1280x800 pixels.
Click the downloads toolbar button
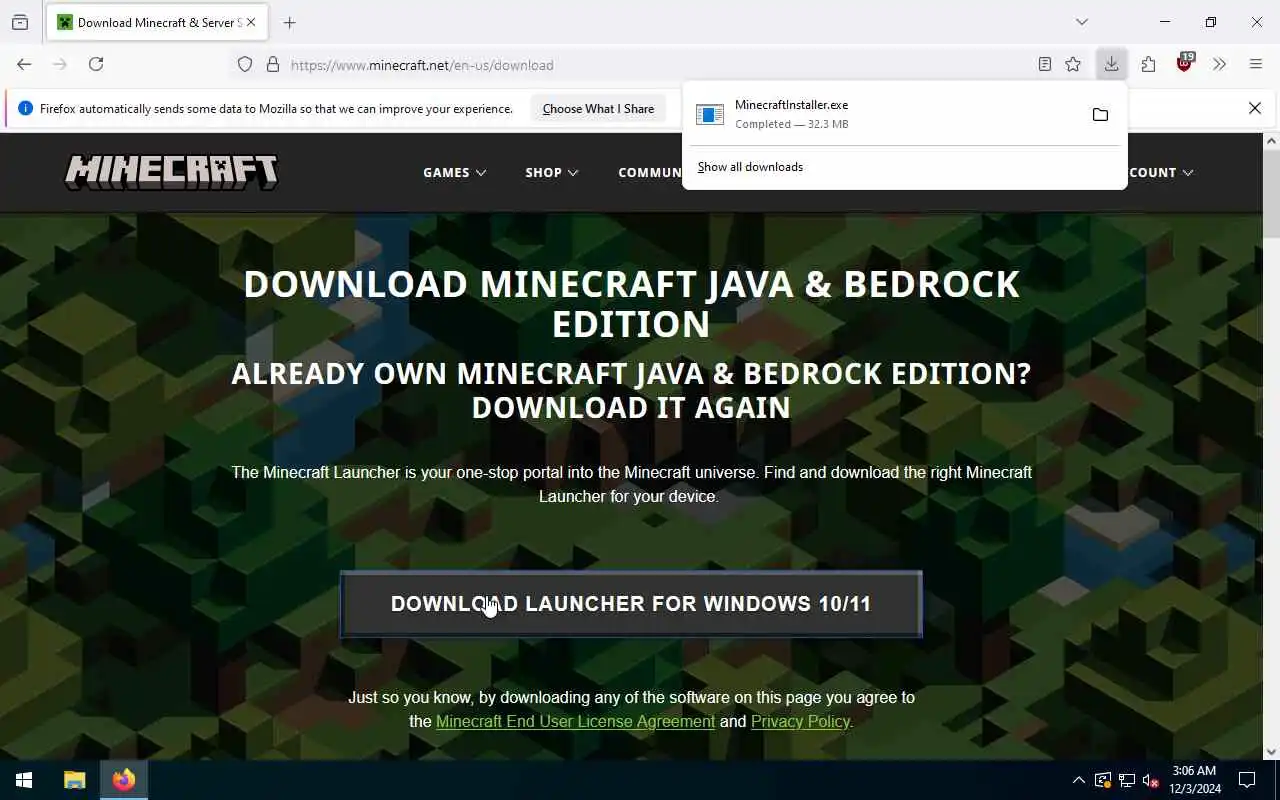point(1111,64)
